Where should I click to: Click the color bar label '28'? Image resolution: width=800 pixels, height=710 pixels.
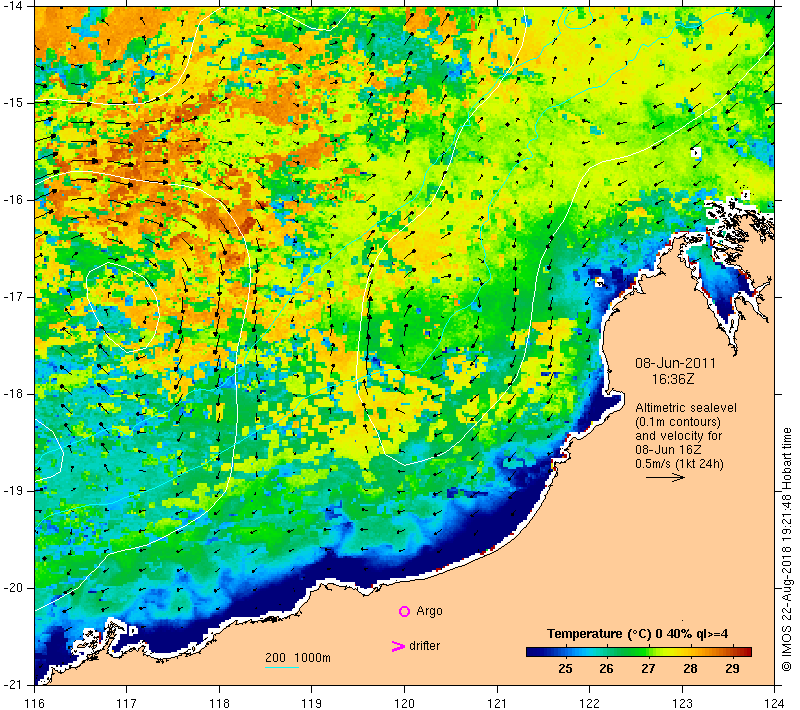690,669
